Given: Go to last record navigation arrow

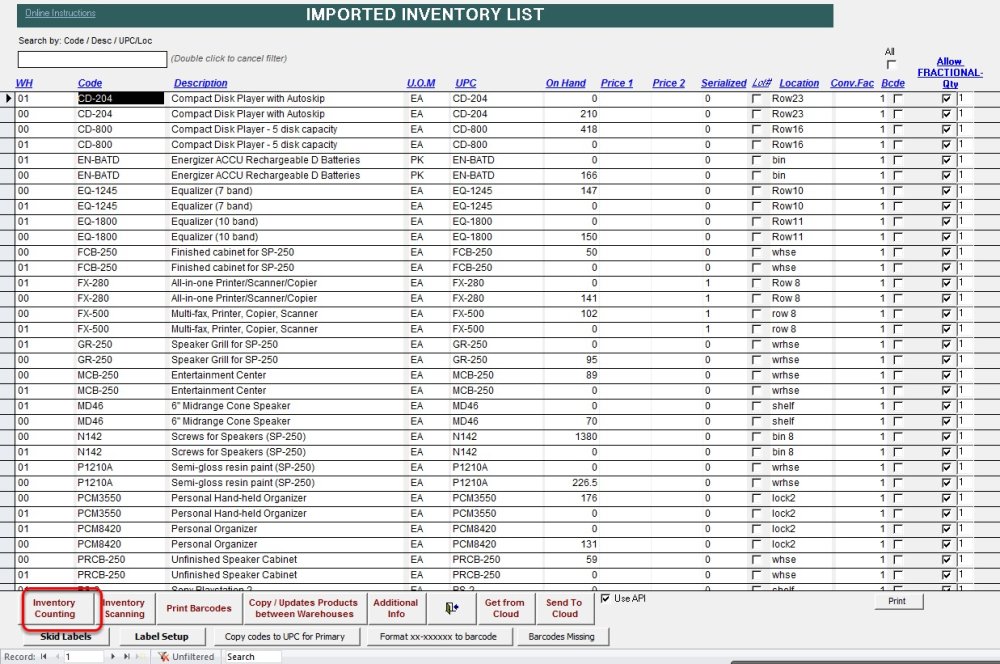Looking at the screenshot, I should pos(127,656).
